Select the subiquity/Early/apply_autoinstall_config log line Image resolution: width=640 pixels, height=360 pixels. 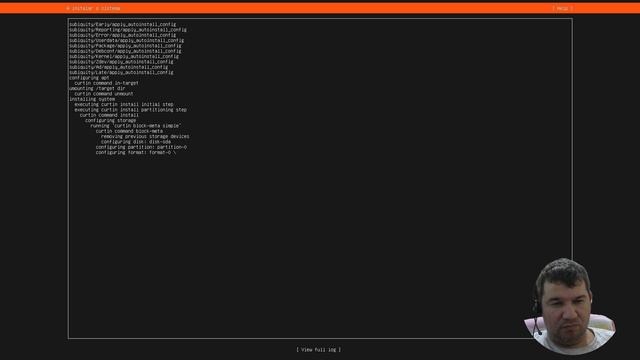click(123, 24)
